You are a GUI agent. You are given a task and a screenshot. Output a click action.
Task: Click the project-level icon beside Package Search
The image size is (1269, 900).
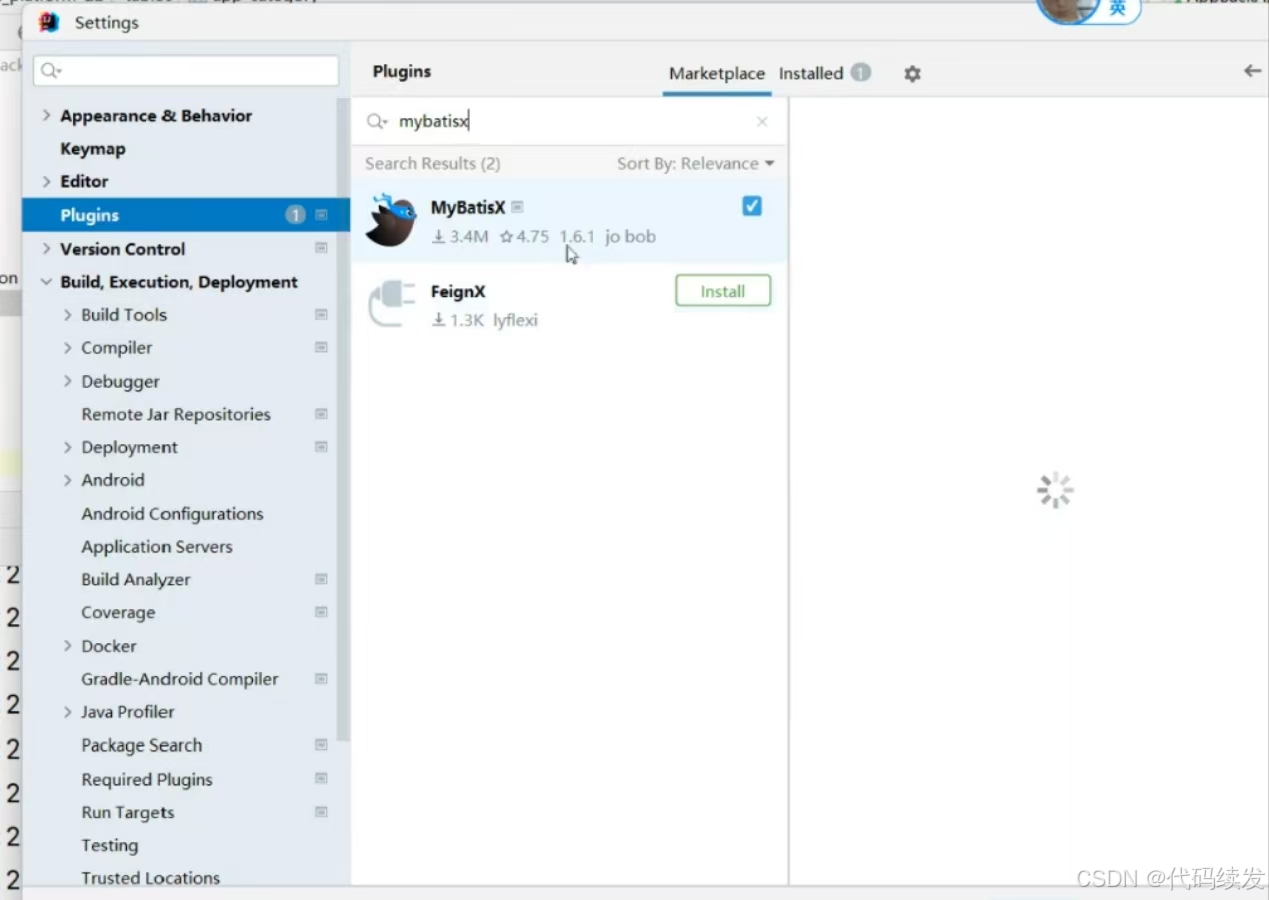pyautogui.click(x=321, y=745)
